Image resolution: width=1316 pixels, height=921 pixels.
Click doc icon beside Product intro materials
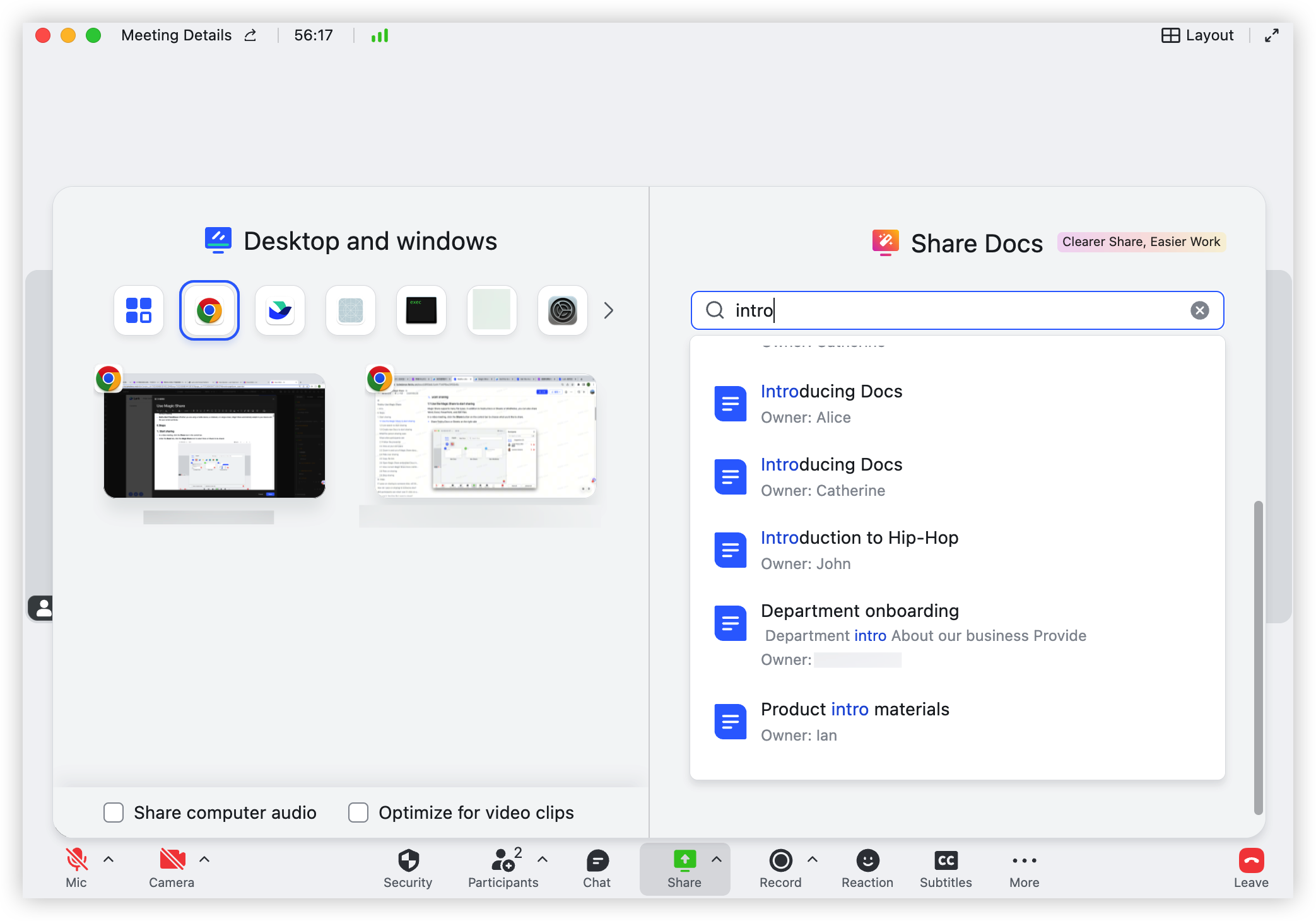click(731, 722)
